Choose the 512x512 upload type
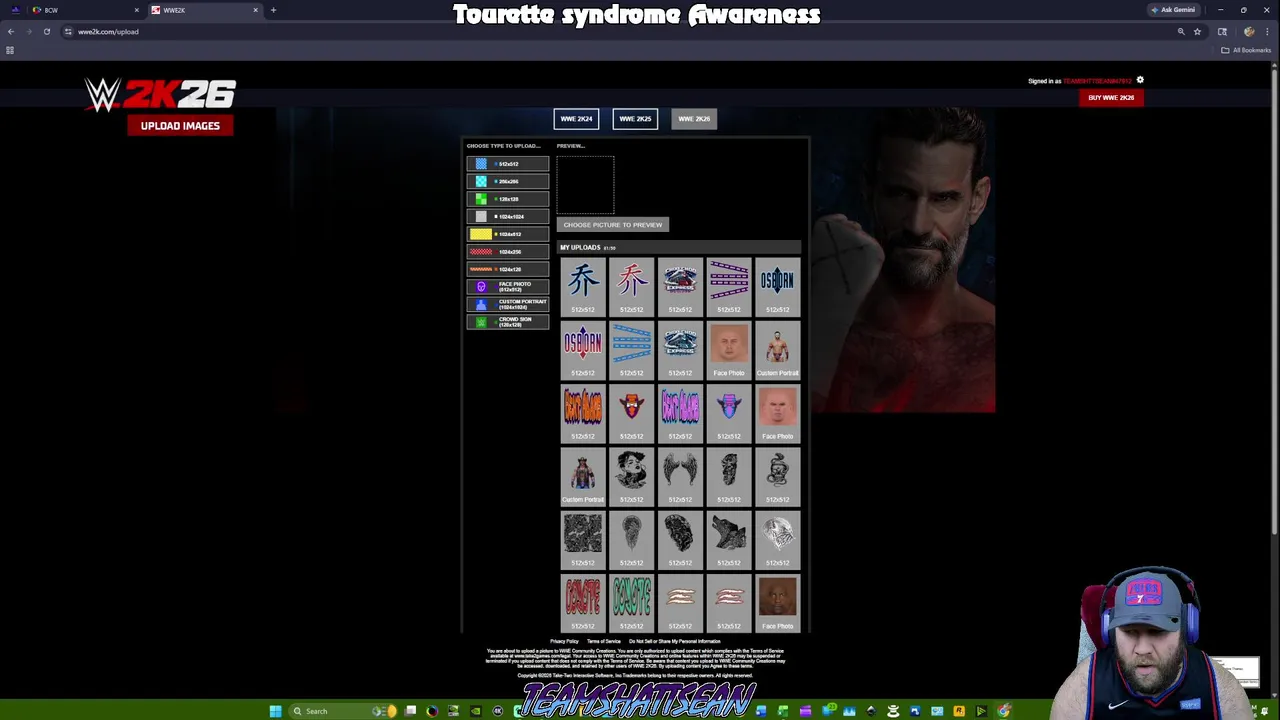 (508, 164)
